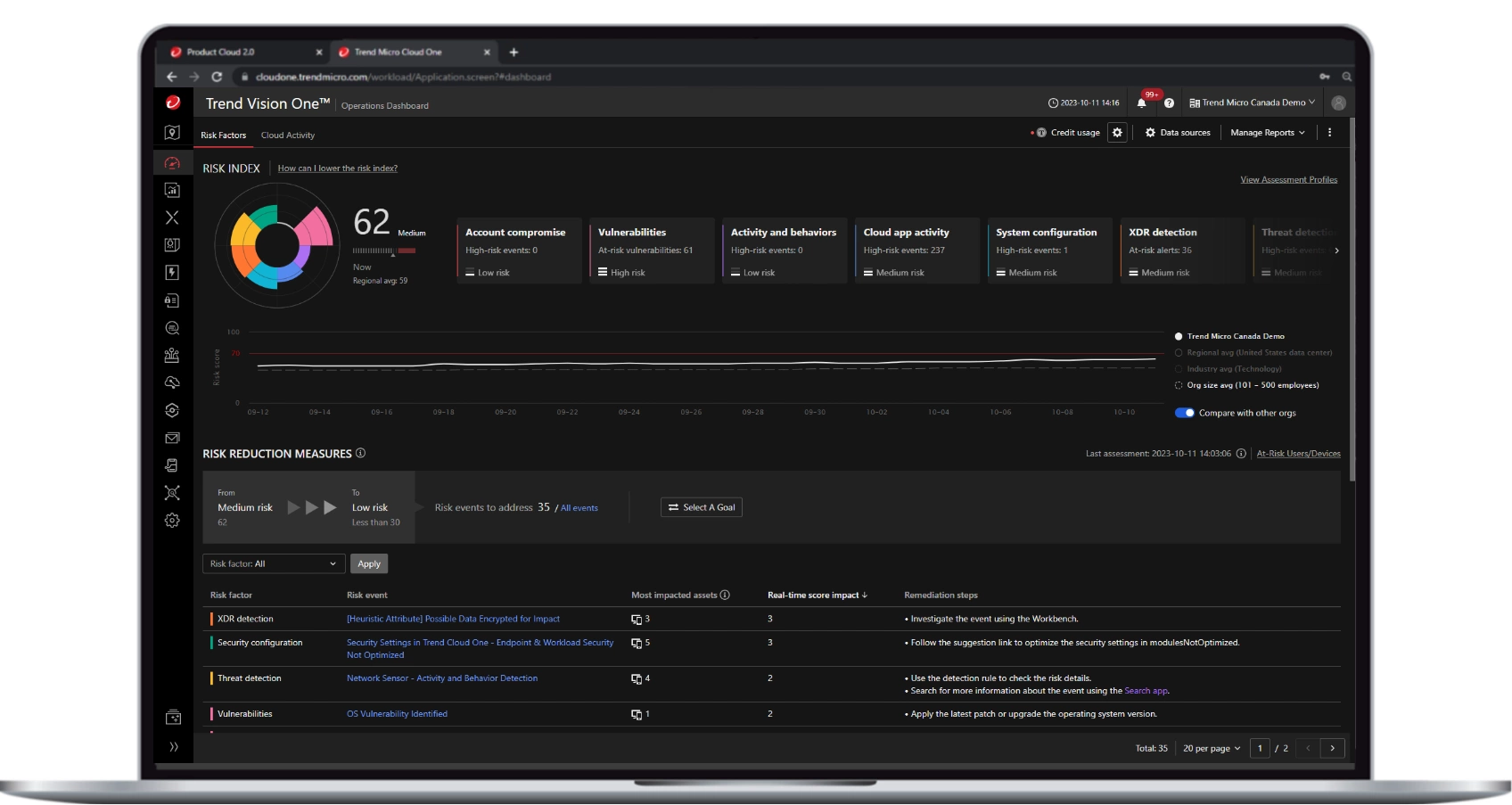Open Data sources settings
The image size is (1512, 805).
(1178, 133)
